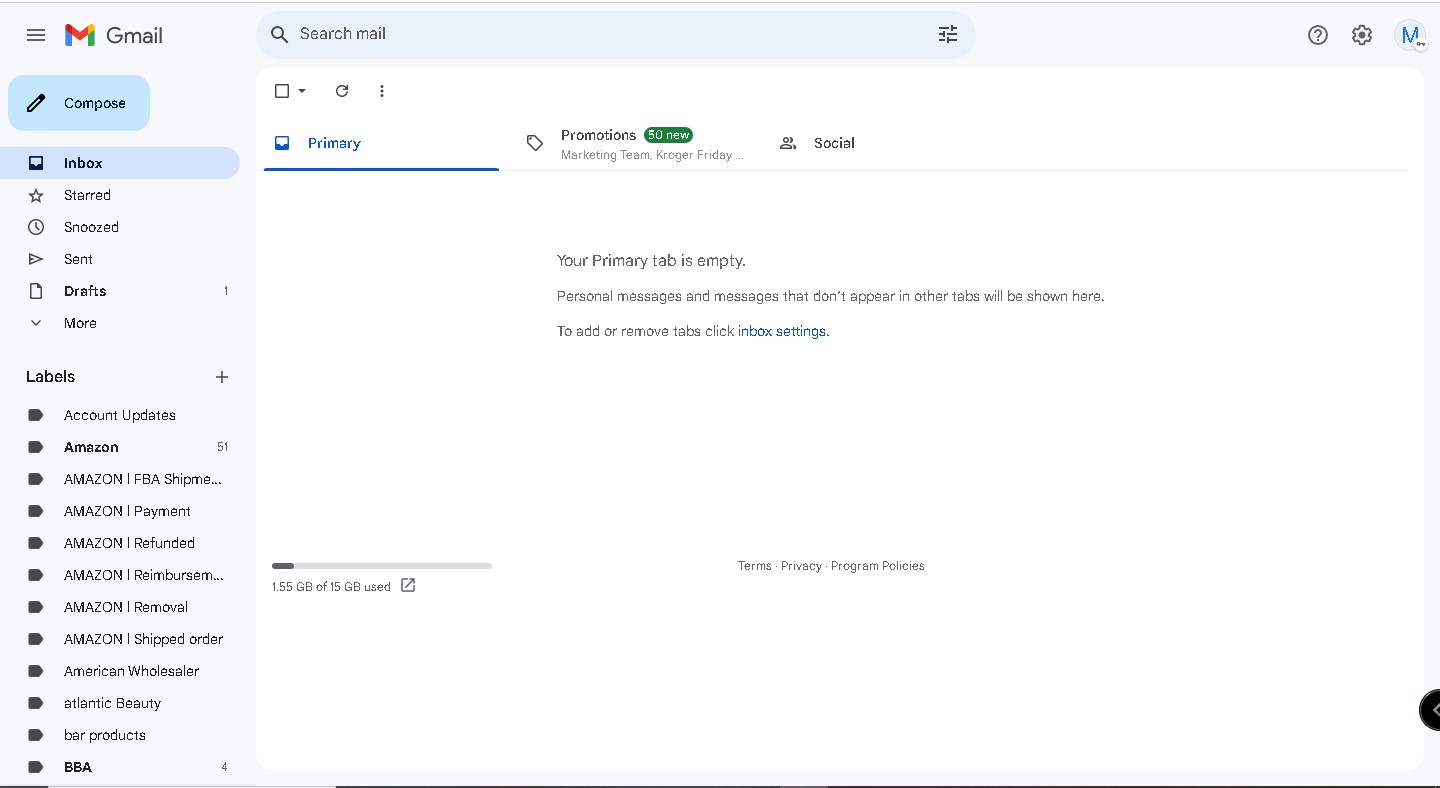The height and width of the screenshot is (788, 1440).
Task: Click the Snoozed clock icon
Action: pyautogui.click(x=36, y=227)
